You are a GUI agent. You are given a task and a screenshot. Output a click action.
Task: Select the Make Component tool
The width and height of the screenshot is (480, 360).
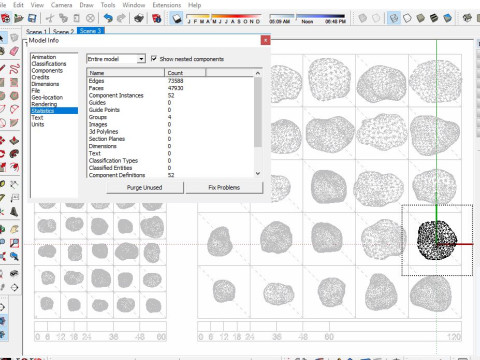click(14, 38)
